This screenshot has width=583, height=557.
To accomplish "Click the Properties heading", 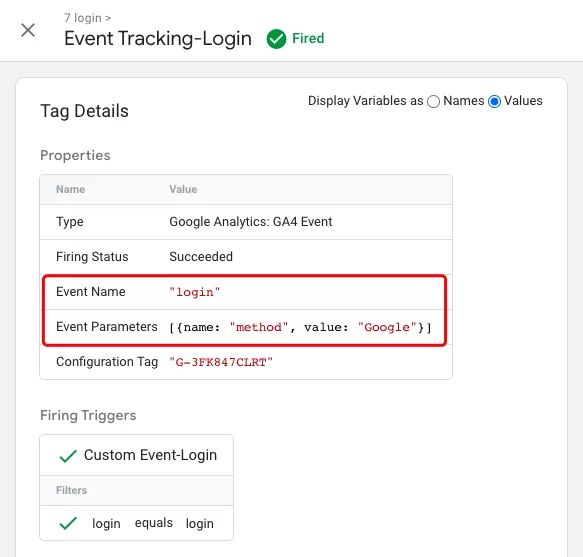I will pyautogui.click(x=75, y=155).
